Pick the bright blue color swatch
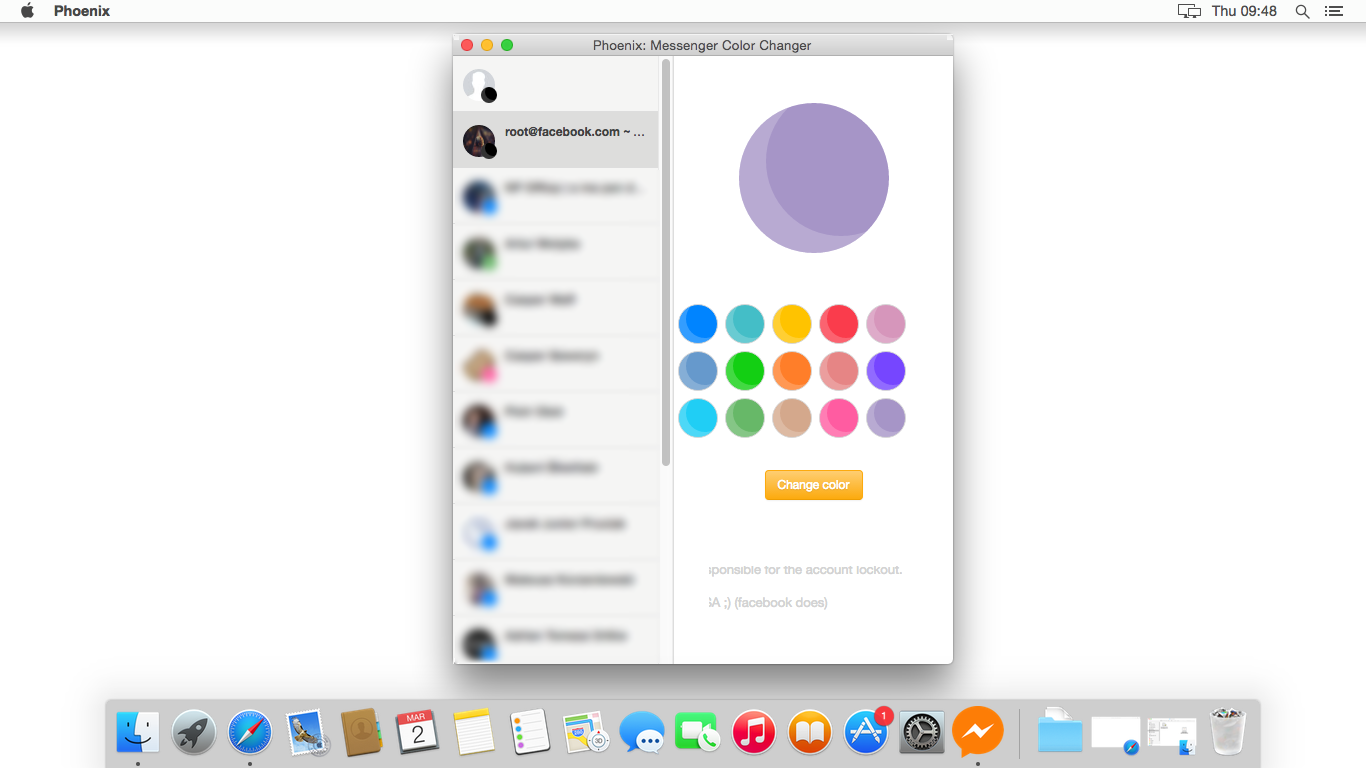 [x=698, y=324]
